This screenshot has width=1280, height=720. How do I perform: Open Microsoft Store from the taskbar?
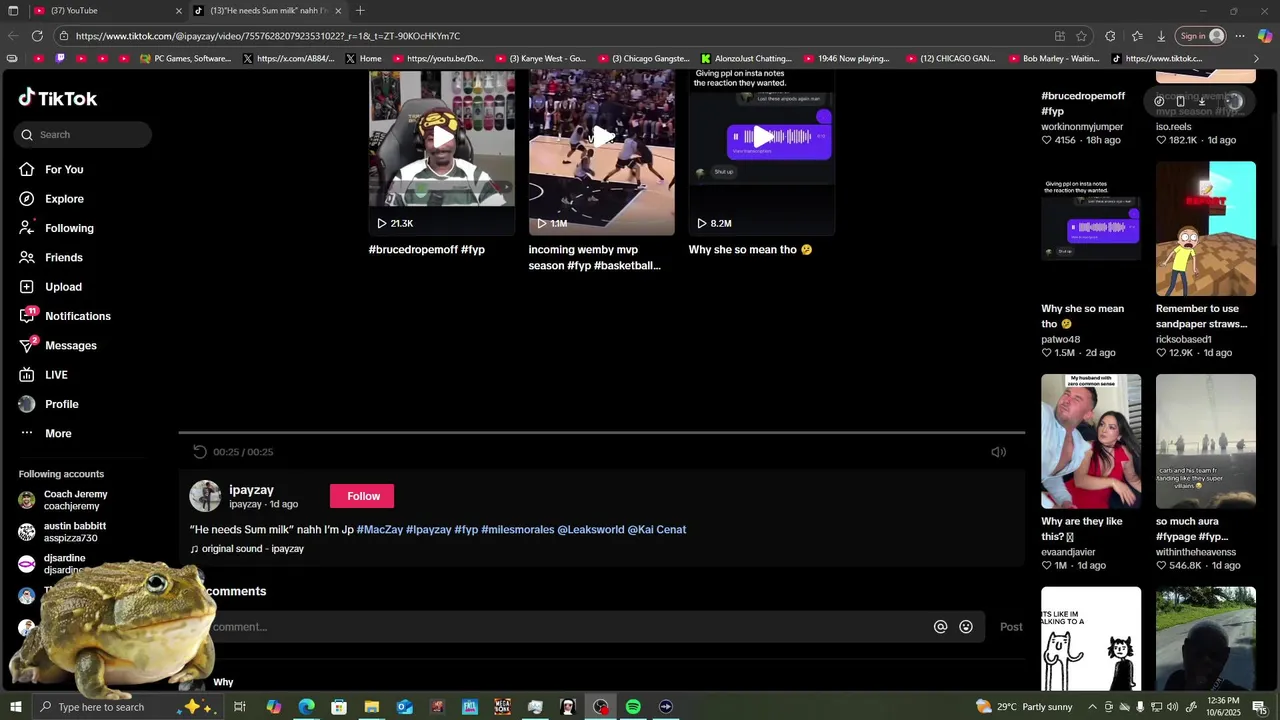(x=339, y=707)
